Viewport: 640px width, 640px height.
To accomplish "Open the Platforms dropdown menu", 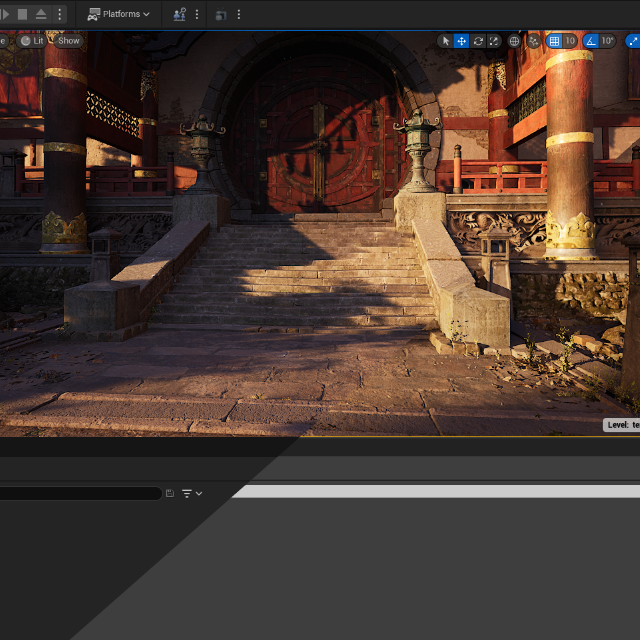I will (119, 14).
